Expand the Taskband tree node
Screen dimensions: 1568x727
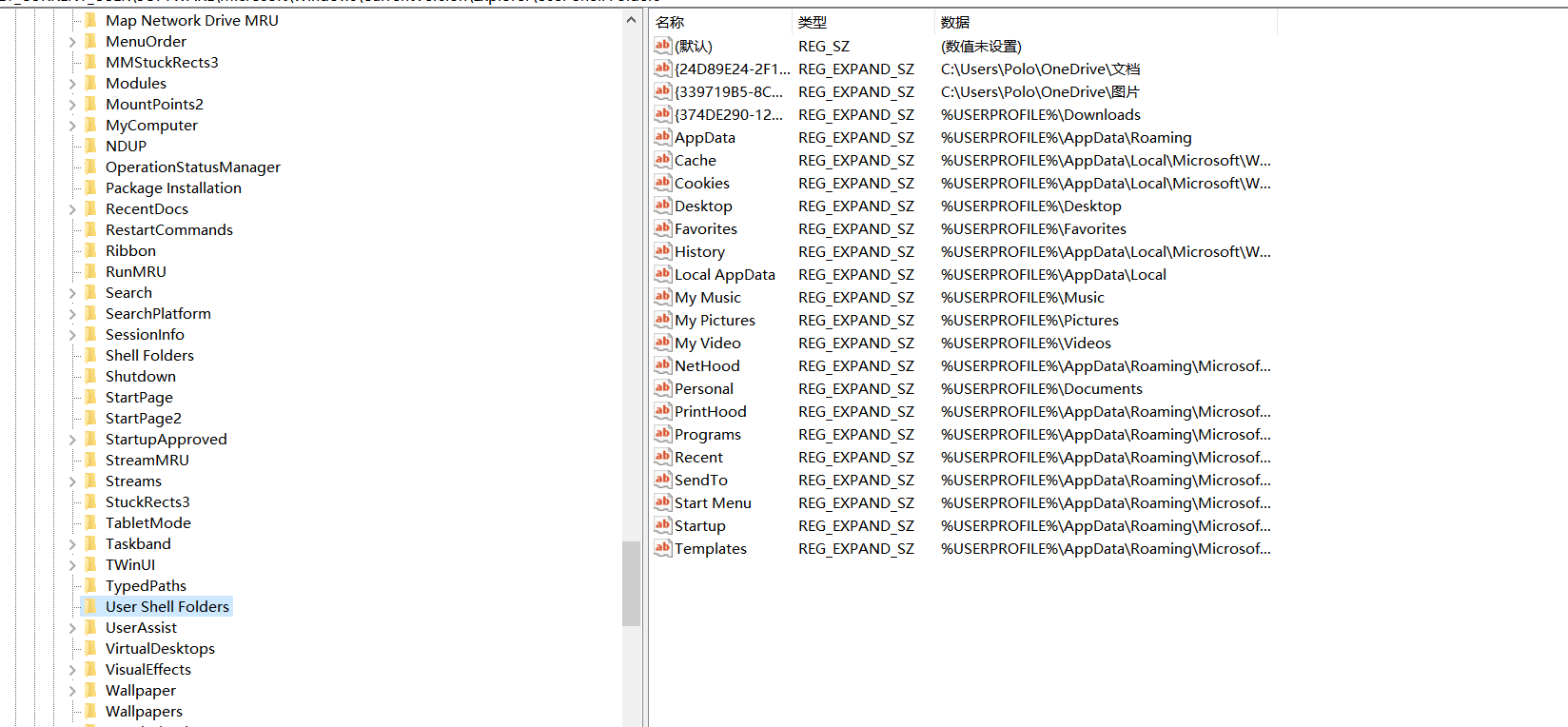click(x=72, y=544)
